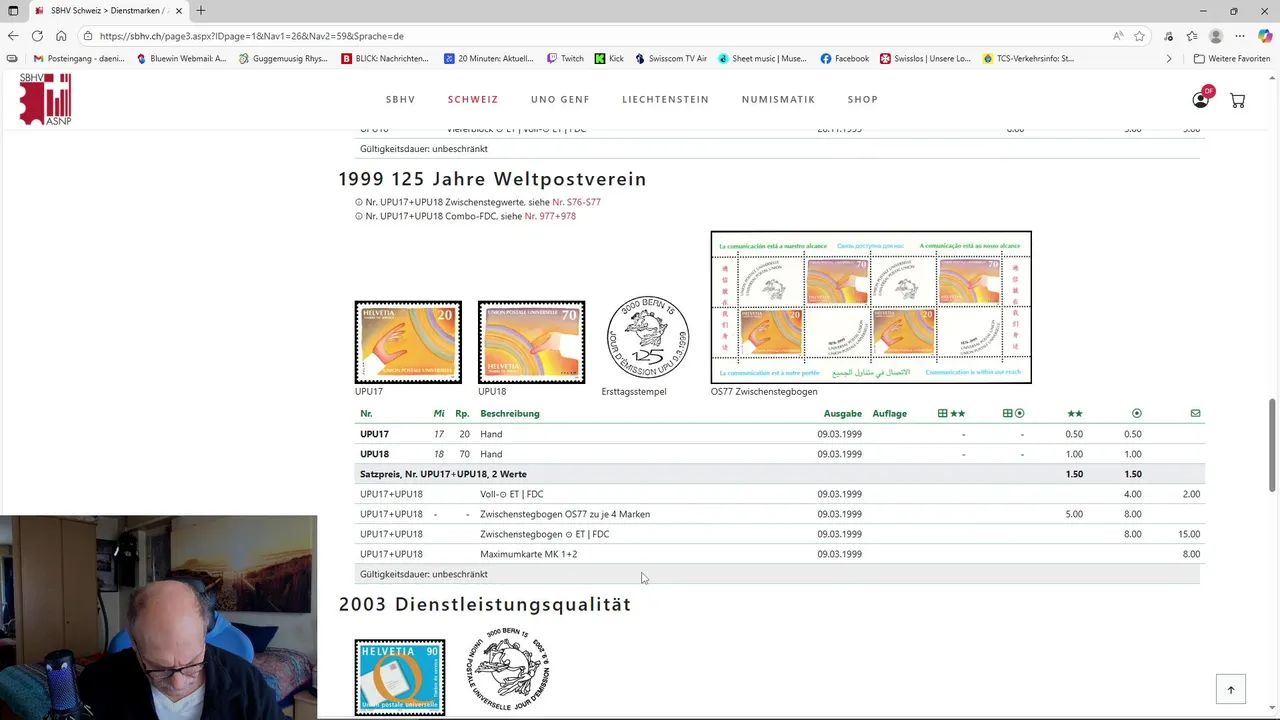1280x720 pixels.
Task: Open browser home page icon
Action: click(x=61, y=36)
